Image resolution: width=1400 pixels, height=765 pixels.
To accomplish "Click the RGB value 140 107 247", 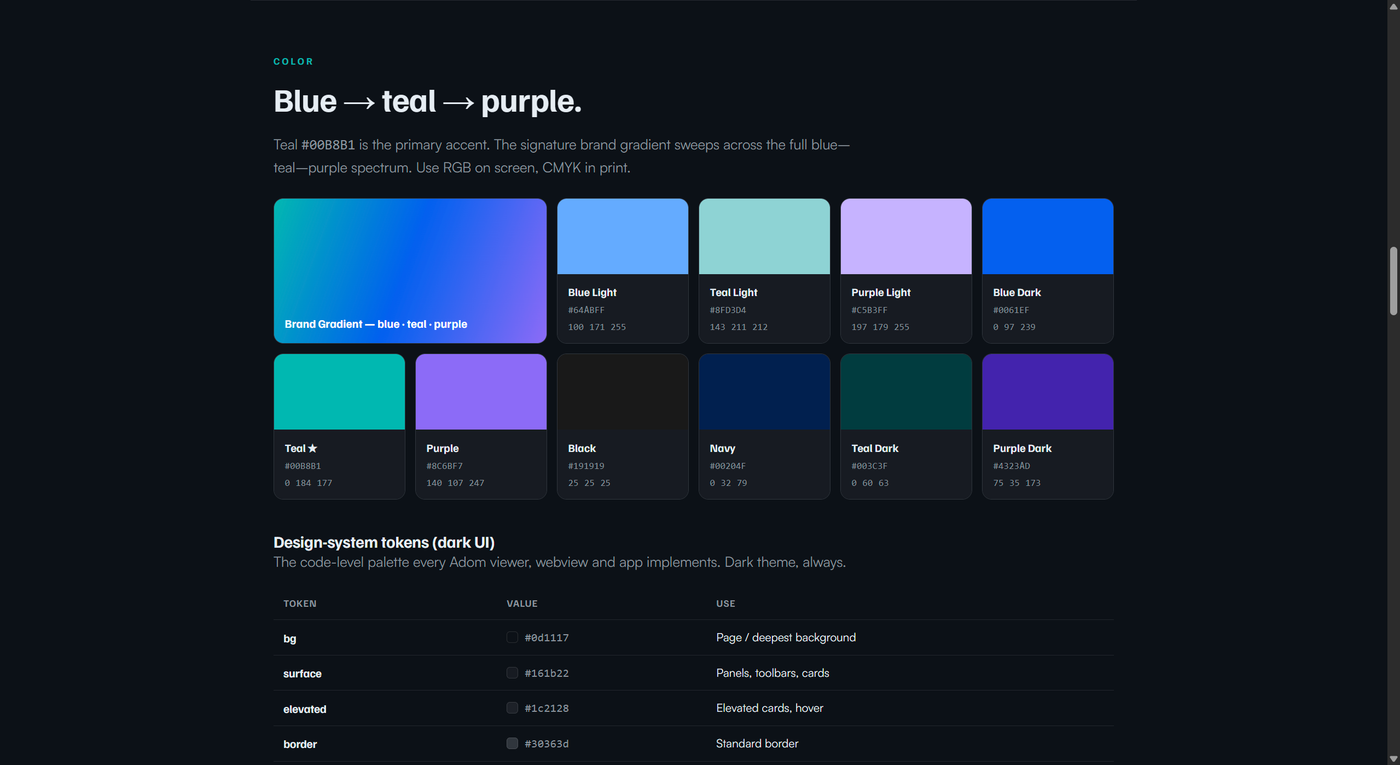I will (455, 483).
